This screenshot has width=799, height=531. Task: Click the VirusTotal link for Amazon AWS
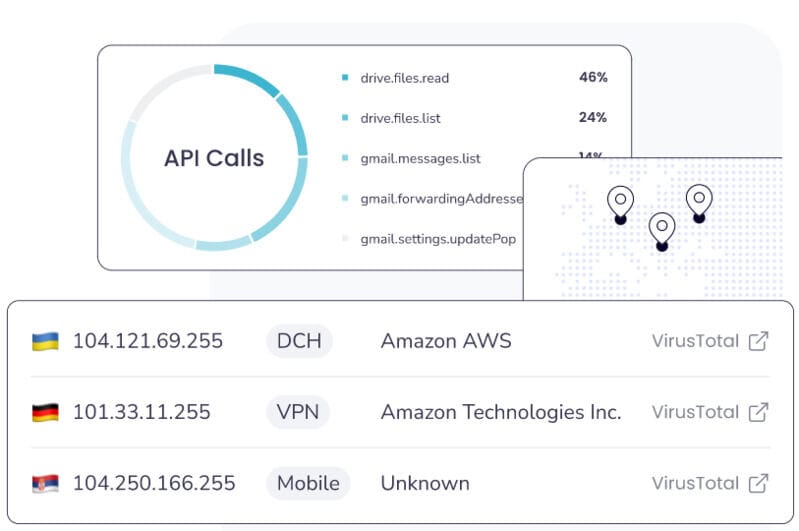tap(695, 341)
